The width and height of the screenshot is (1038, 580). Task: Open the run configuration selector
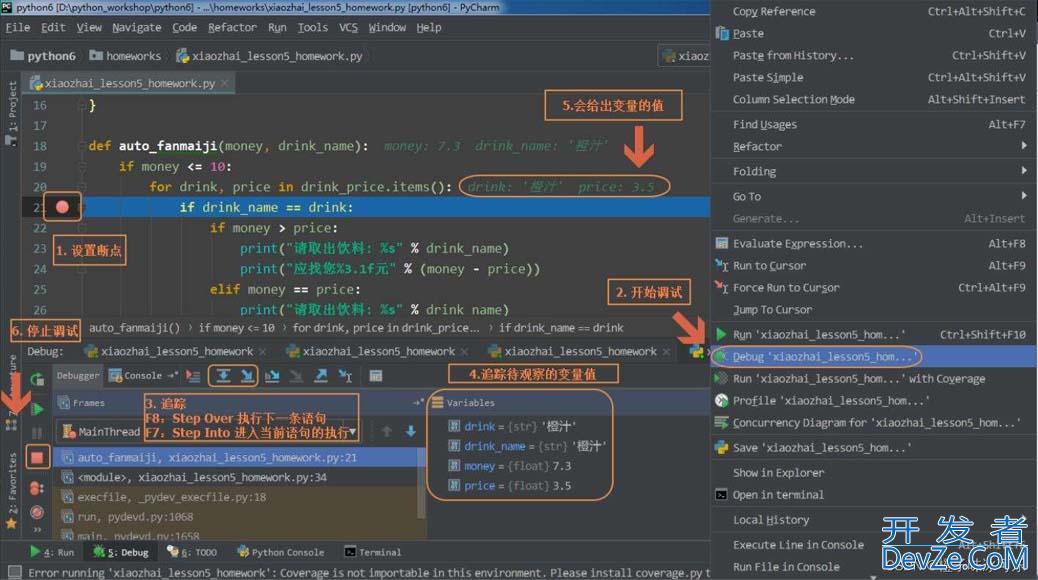pos(685,56)
